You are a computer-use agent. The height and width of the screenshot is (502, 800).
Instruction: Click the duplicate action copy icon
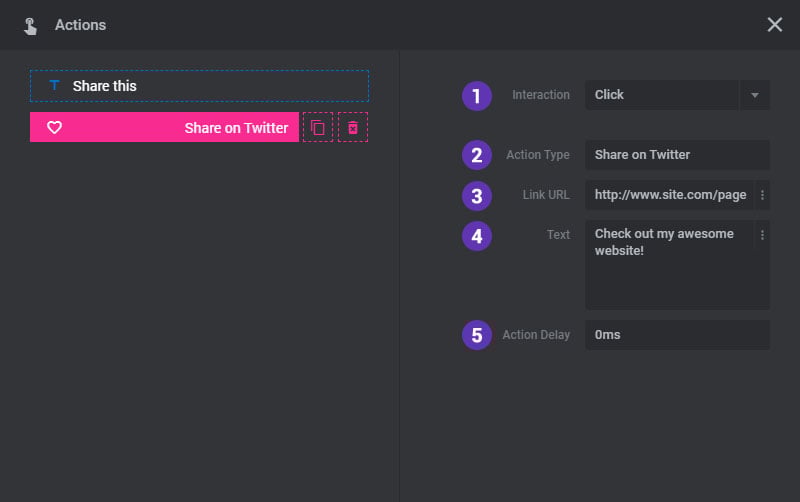318,128
